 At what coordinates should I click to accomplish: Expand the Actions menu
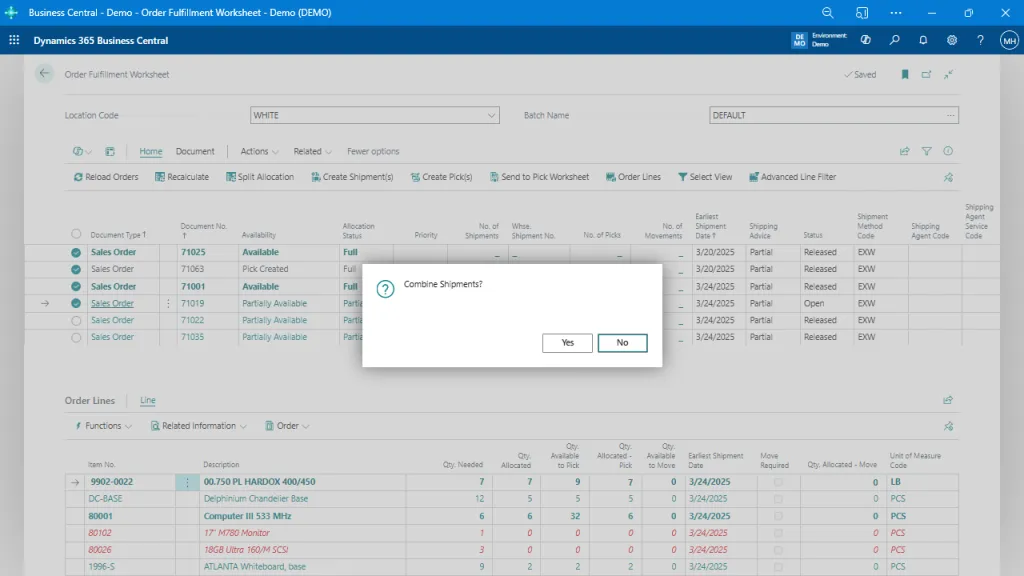pyautogui.click(x=257, y=151)
